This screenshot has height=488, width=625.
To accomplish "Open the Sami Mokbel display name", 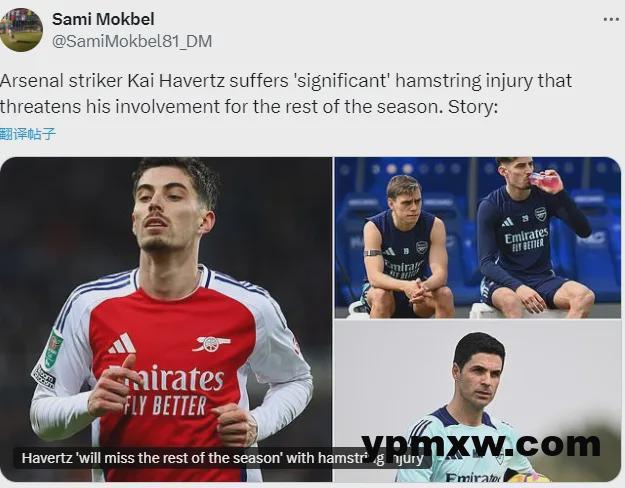I will click(x=103, y=19).
